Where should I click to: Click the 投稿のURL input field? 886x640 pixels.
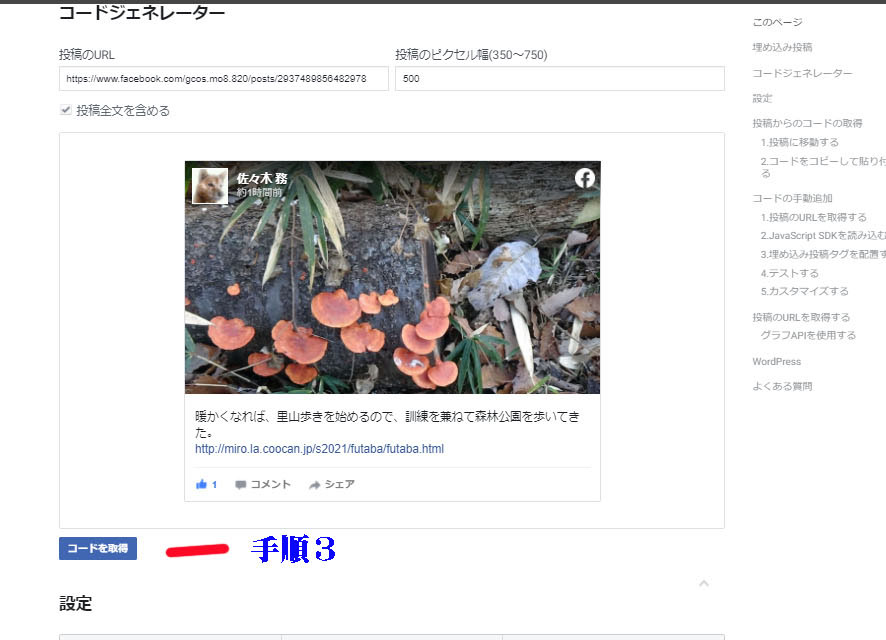coord(223,79)
